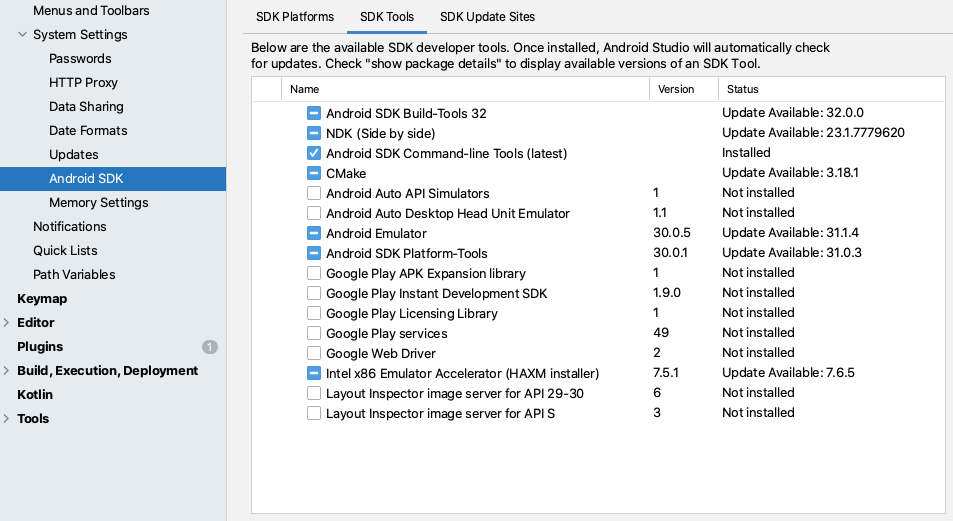The image size is (953, 521).
Task: Check Google Play services checkbox
Action: coord(314,333)
